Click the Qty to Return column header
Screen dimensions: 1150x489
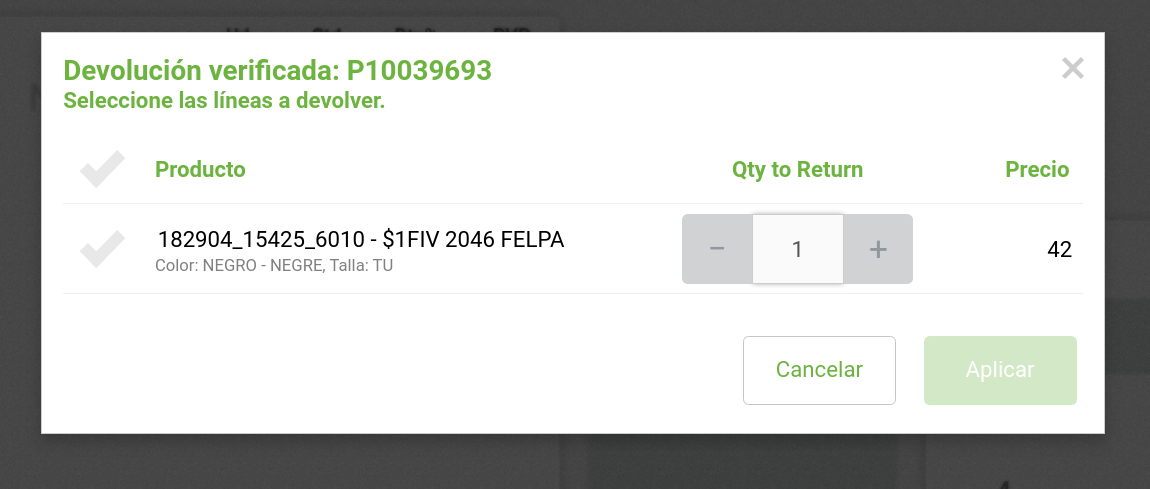coord(797,170)
